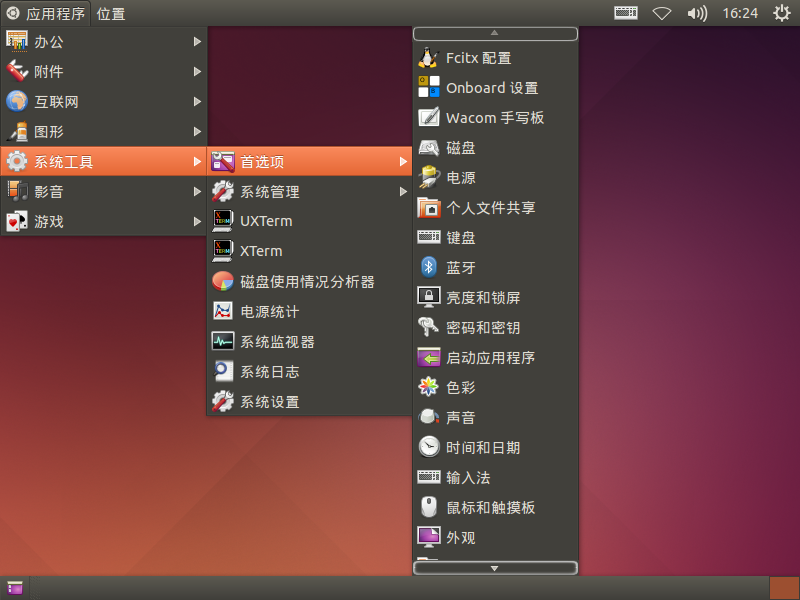Open 系统设置 wrench gear icon
800x600 pixels.
click(x=222, y=402)
